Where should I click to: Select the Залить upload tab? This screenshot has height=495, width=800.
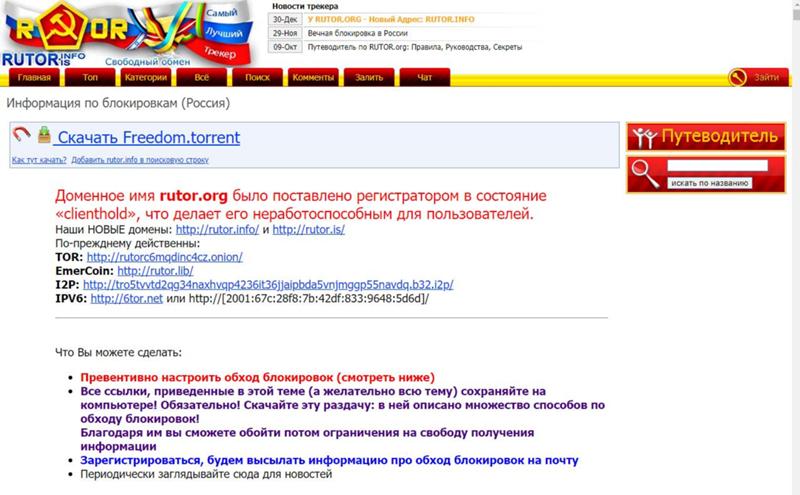click(369, 77)
